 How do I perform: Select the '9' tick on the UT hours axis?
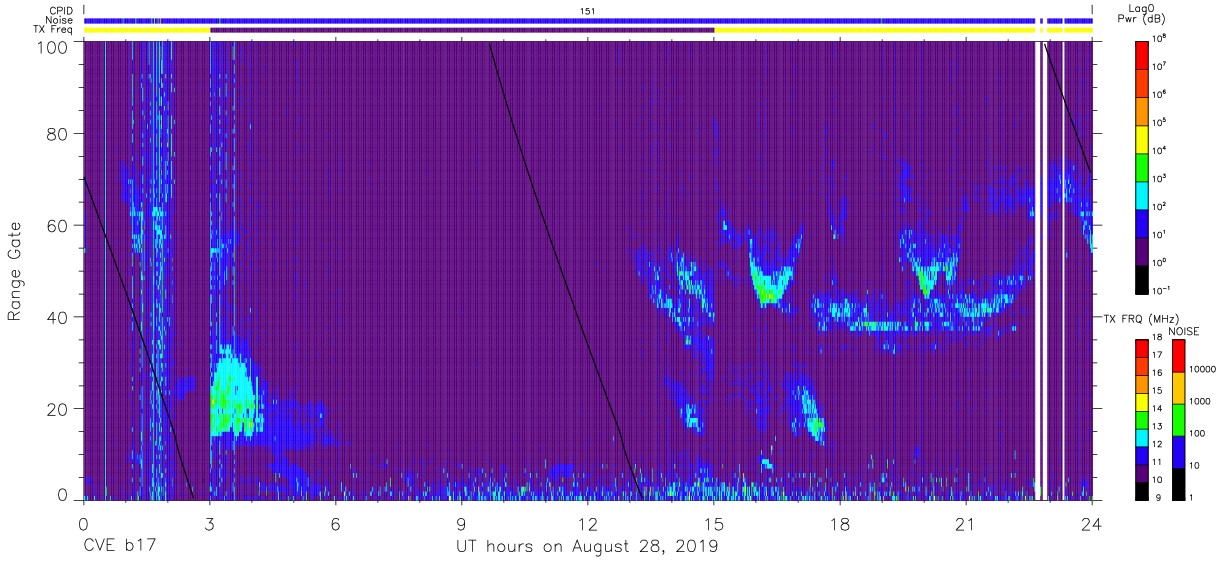[x=461, y=523]
